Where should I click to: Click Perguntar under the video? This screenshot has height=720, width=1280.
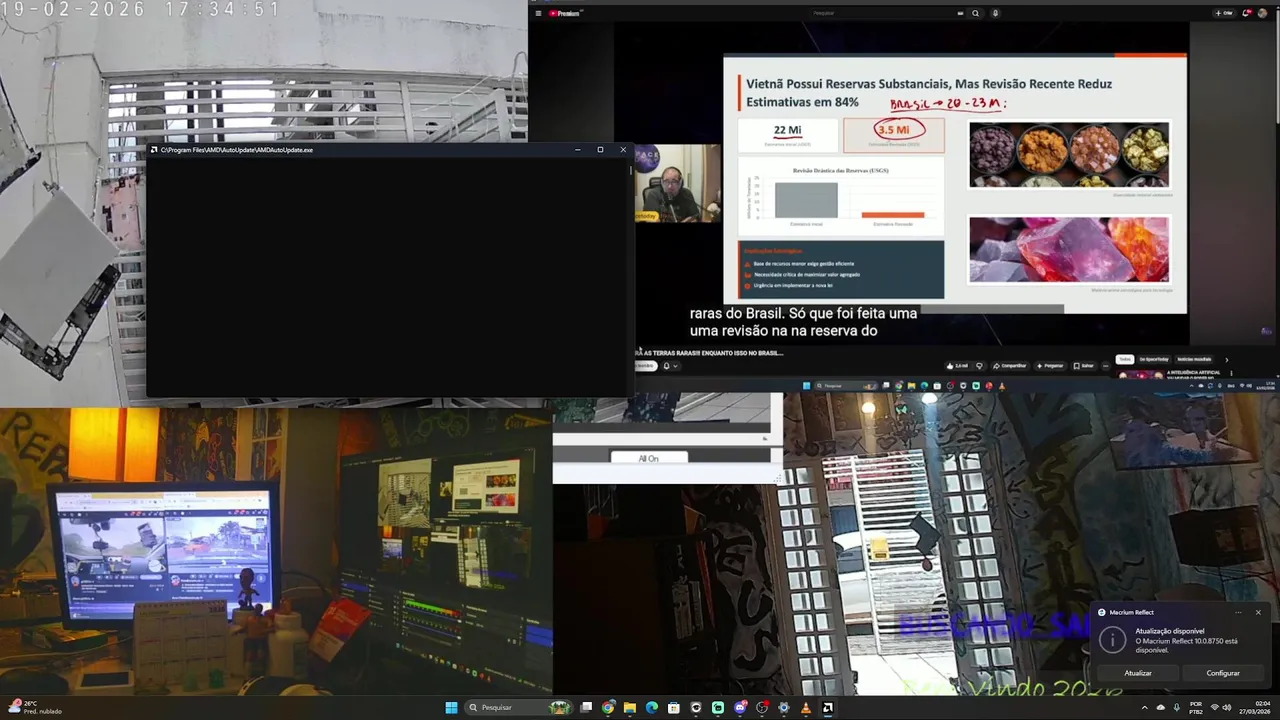click(x=1048, y=366)
